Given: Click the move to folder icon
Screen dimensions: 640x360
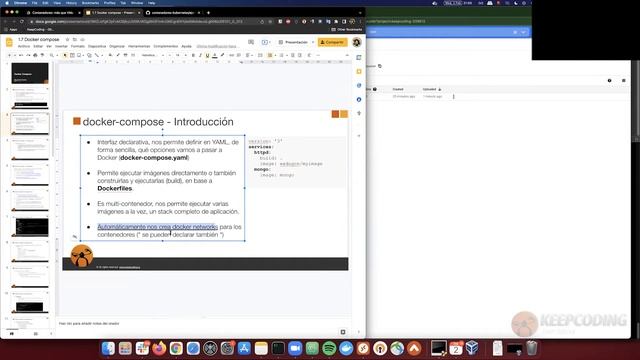Looking at the screenshot, I should coord(75,40).
